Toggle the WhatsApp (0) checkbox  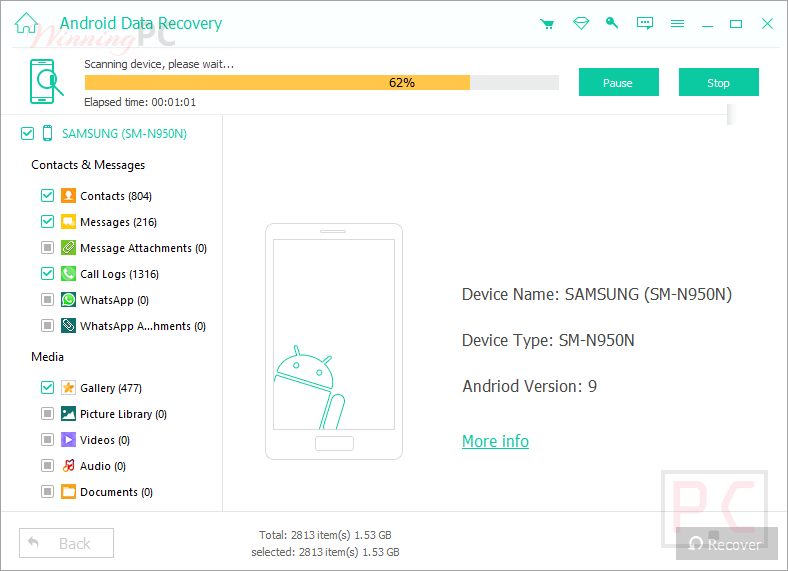pos(47,300)
